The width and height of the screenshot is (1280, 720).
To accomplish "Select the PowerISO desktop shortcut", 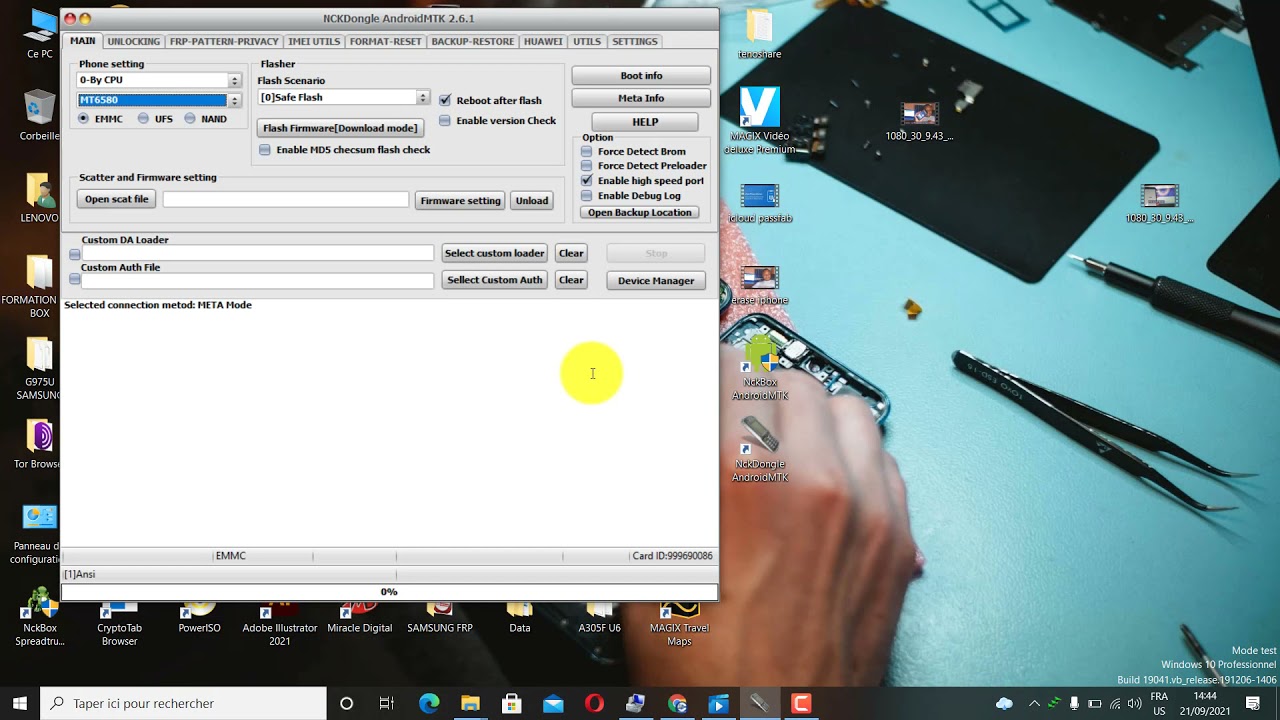I will tap(200, 616).
